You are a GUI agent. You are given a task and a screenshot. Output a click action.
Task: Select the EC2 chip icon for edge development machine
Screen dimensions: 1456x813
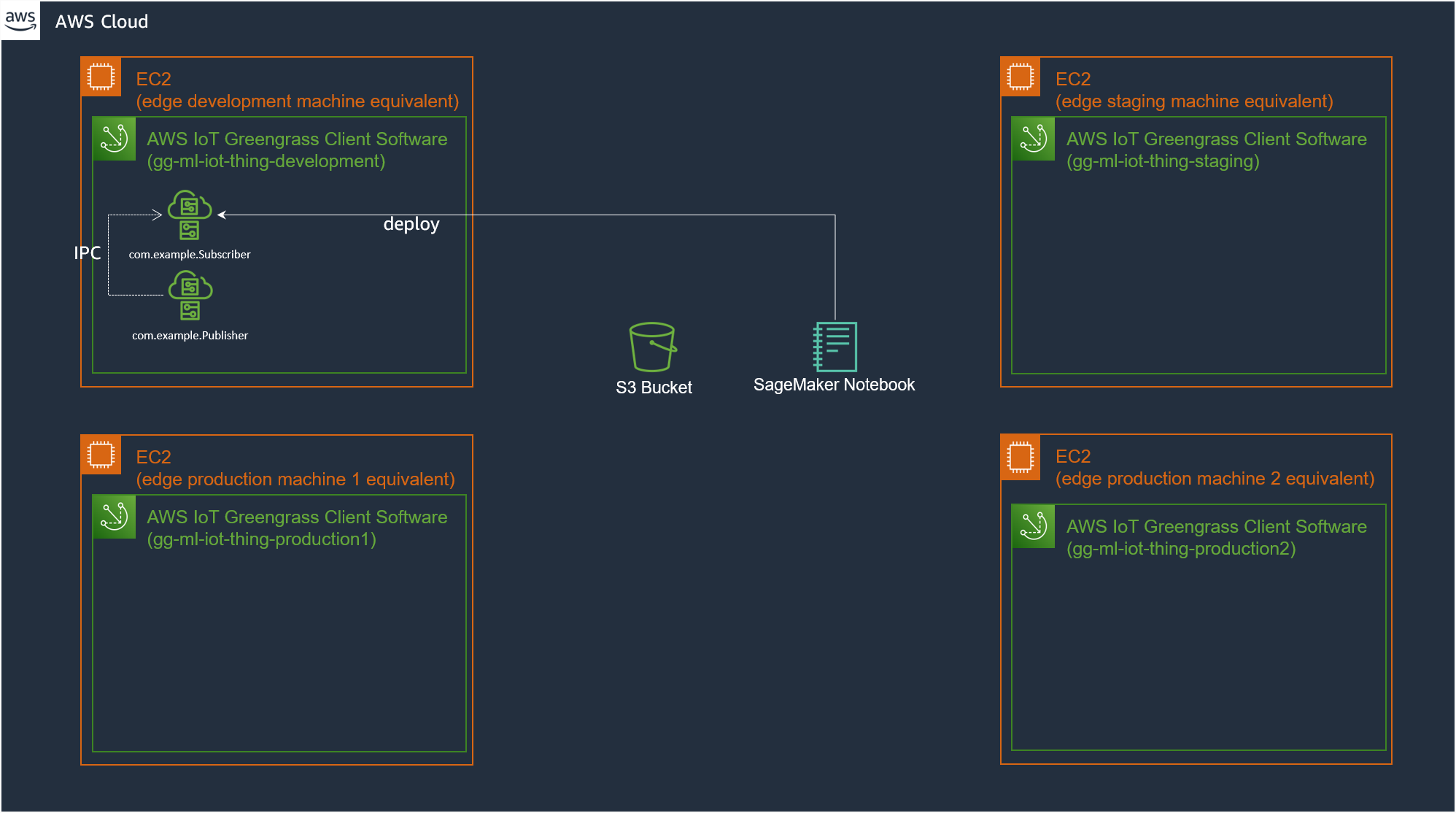point(101,77)
